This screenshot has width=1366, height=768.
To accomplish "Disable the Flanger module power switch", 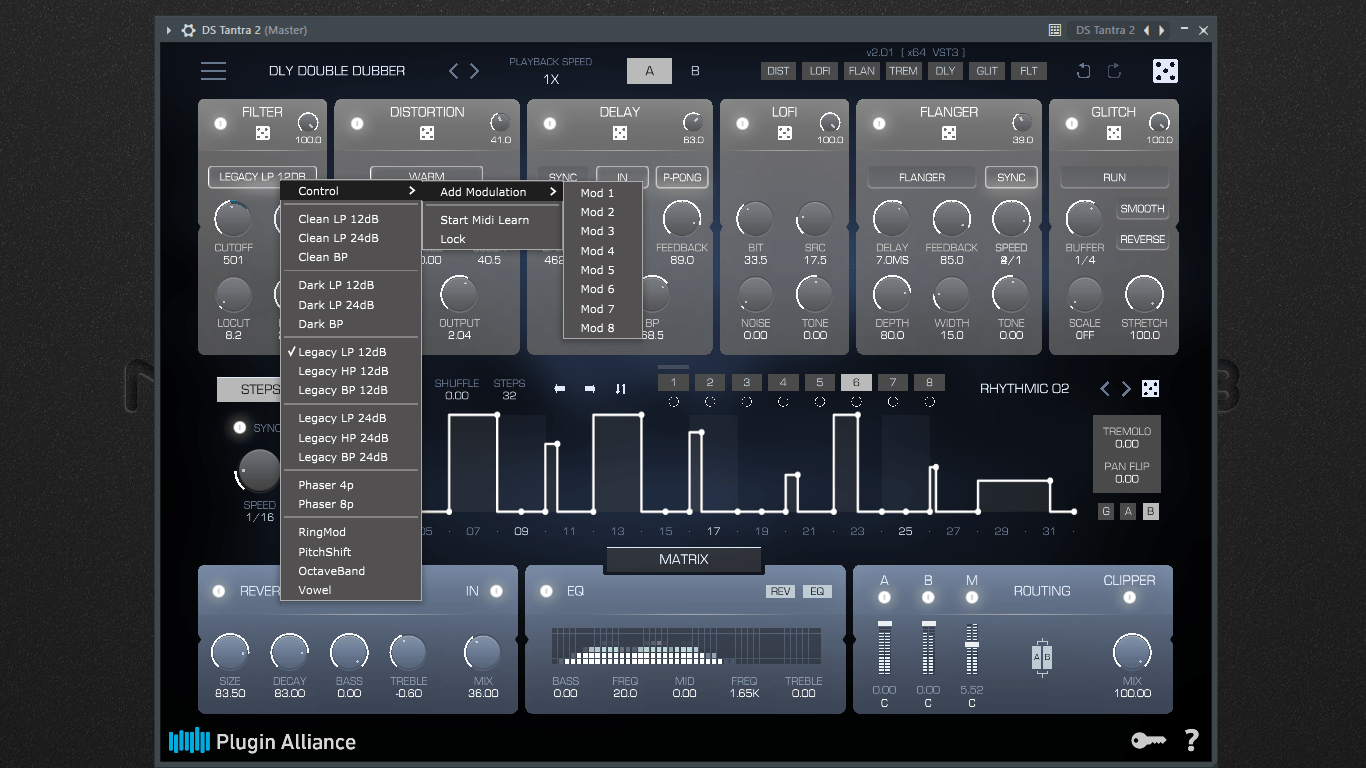I will coord(878,124).
